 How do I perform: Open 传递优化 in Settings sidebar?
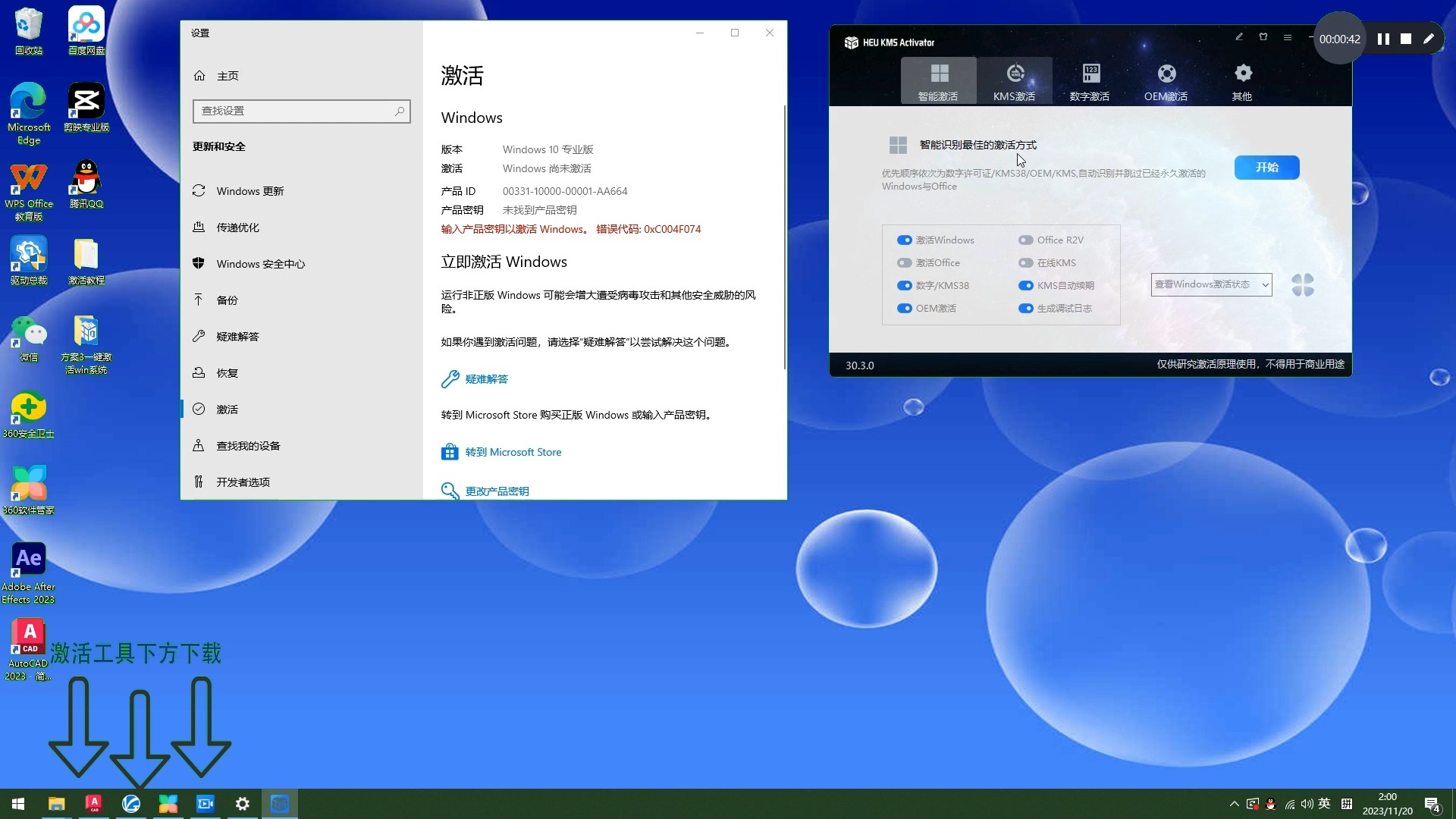click(301, 227)
